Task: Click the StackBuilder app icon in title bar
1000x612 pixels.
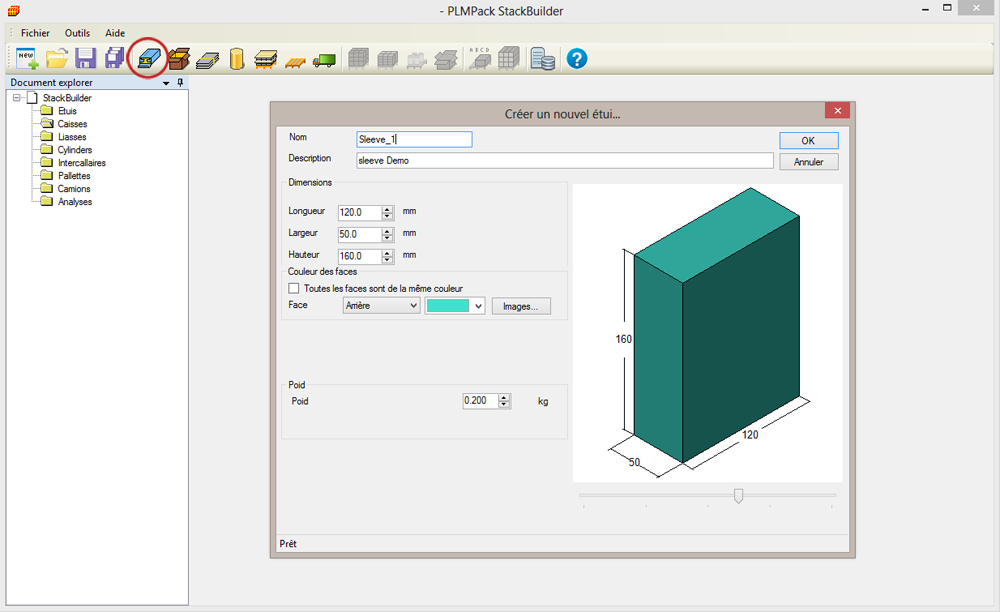Action: pos(13,11)
